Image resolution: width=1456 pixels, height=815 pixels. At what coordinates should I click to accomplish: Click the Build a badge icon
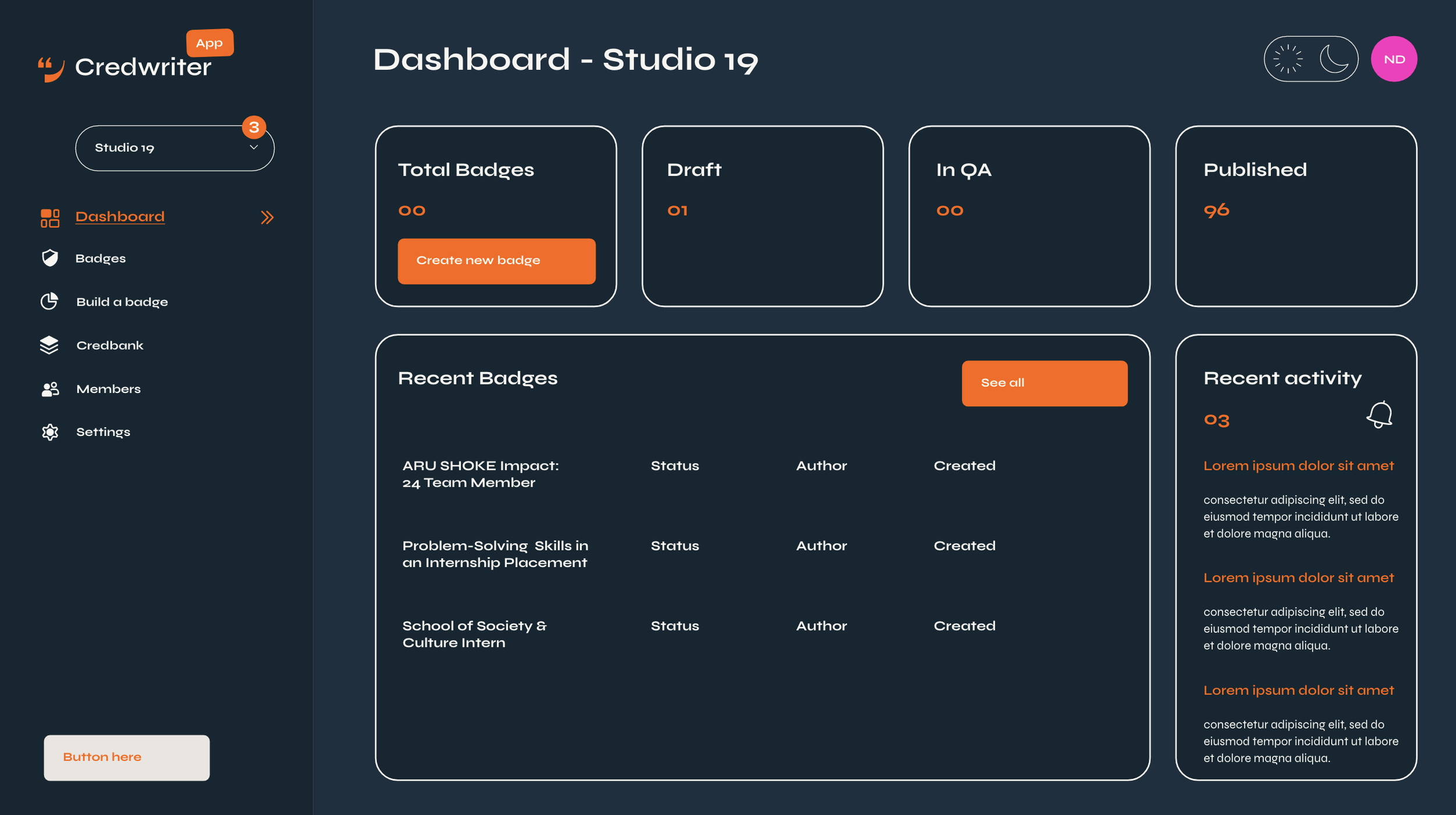coord(50,302)
